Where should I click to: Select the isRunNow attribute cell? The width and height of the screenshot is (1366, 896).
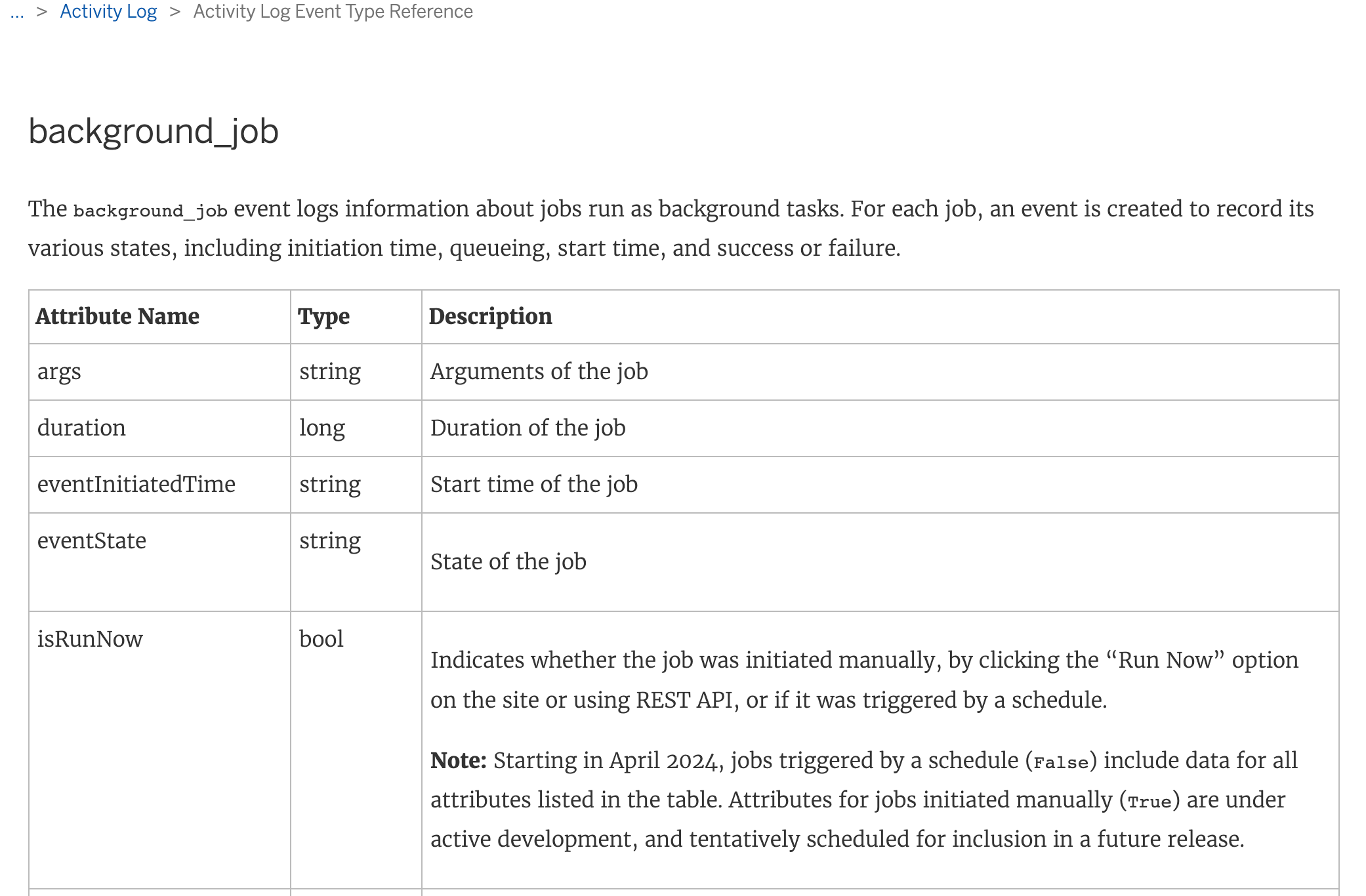point(90,639)
